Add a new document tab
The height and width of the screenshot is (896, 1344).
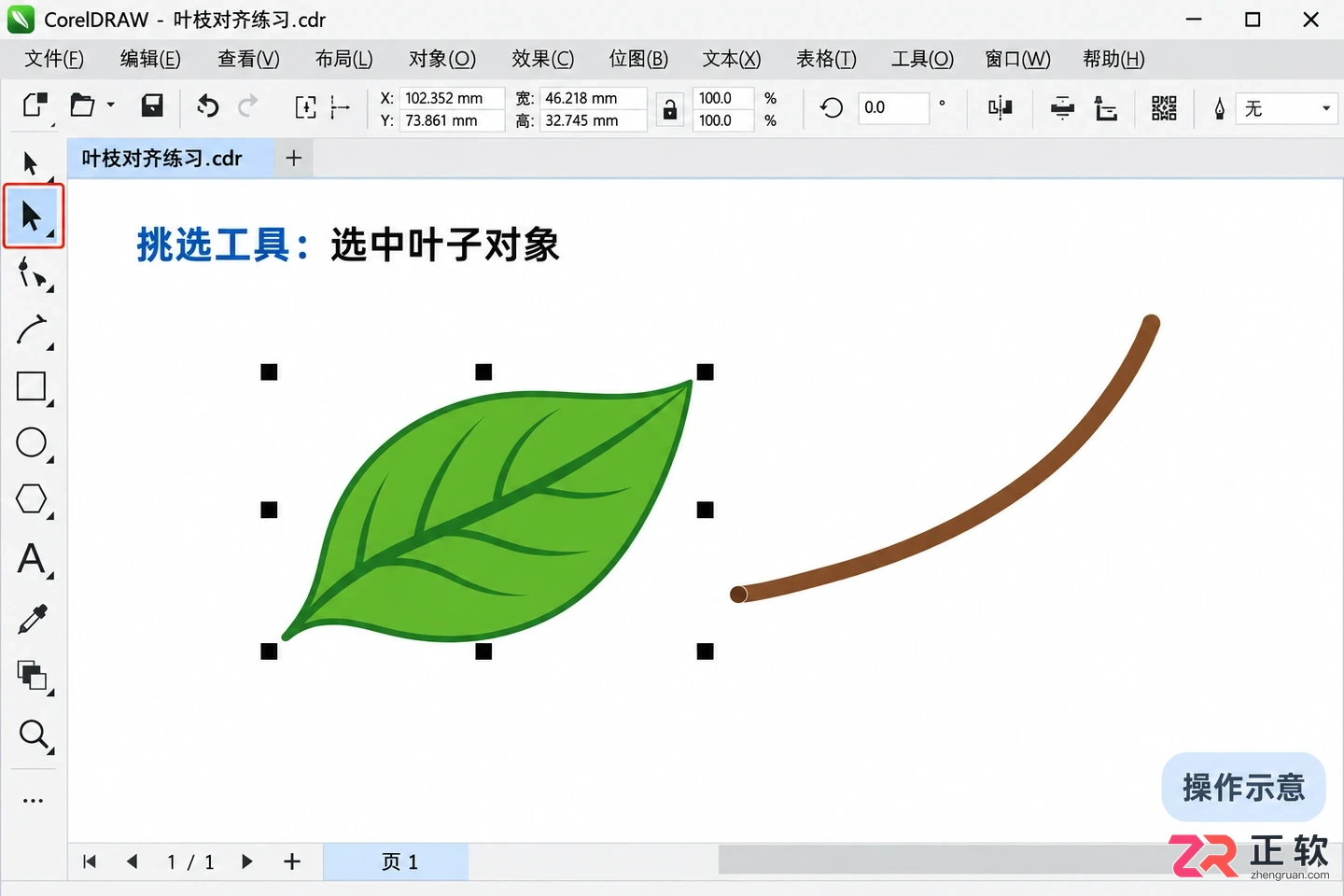tap(294, 159)
